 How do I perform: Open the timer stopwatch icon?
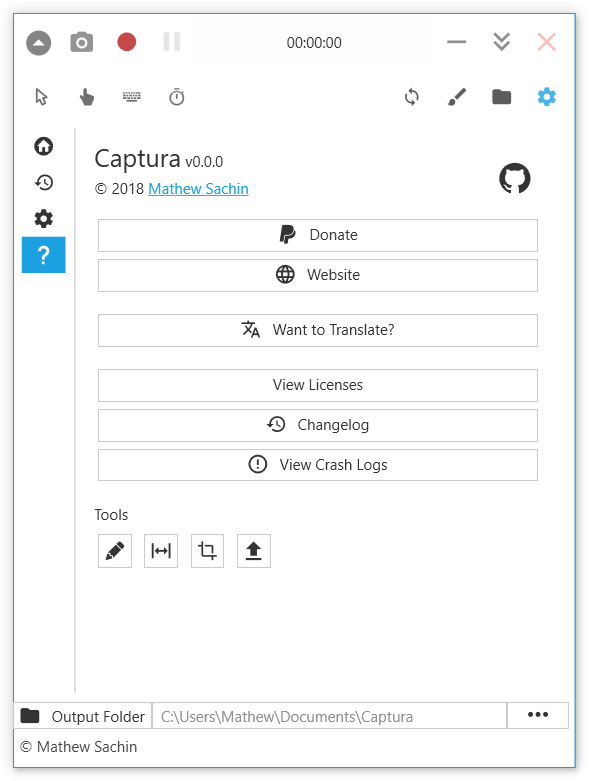pos(177,97)
